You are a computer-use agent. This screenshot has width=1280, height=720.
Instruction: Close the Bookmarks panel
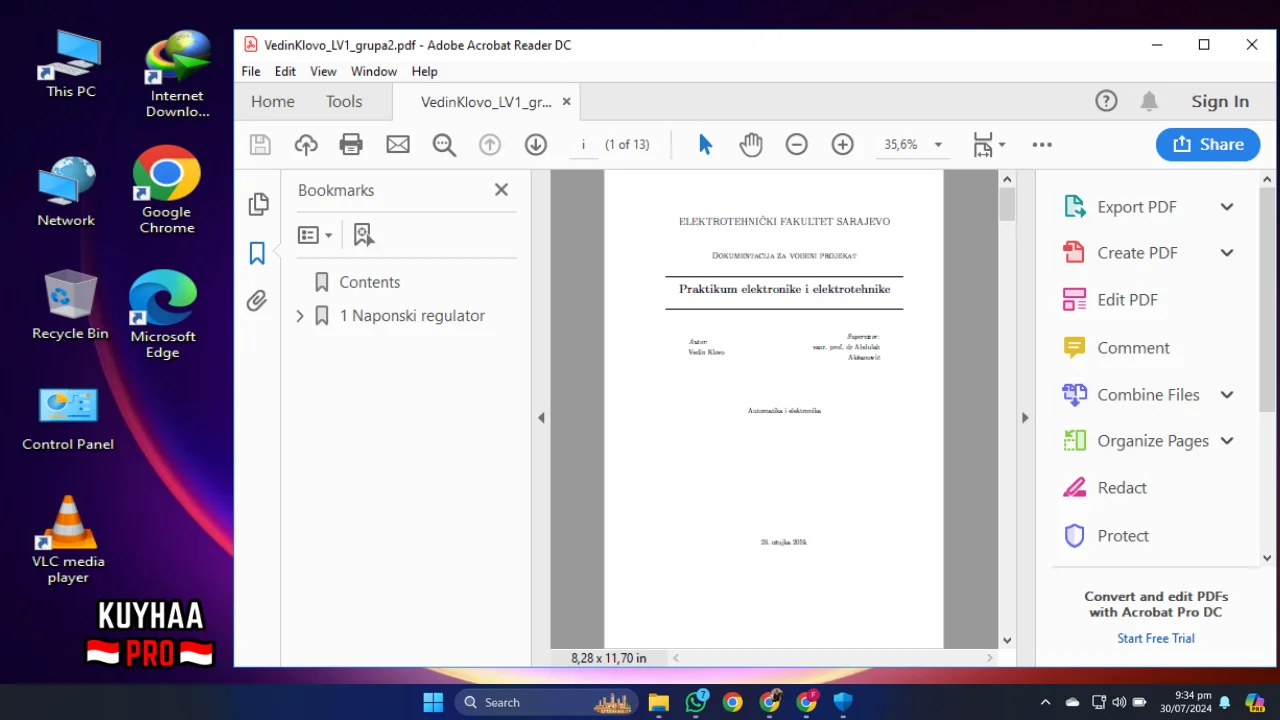pos(501,189)
